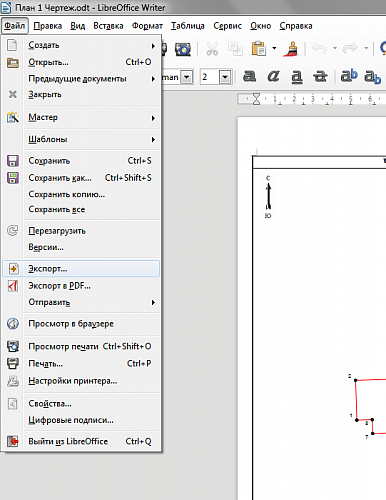Open the Таблица menu

click(188, 26)
